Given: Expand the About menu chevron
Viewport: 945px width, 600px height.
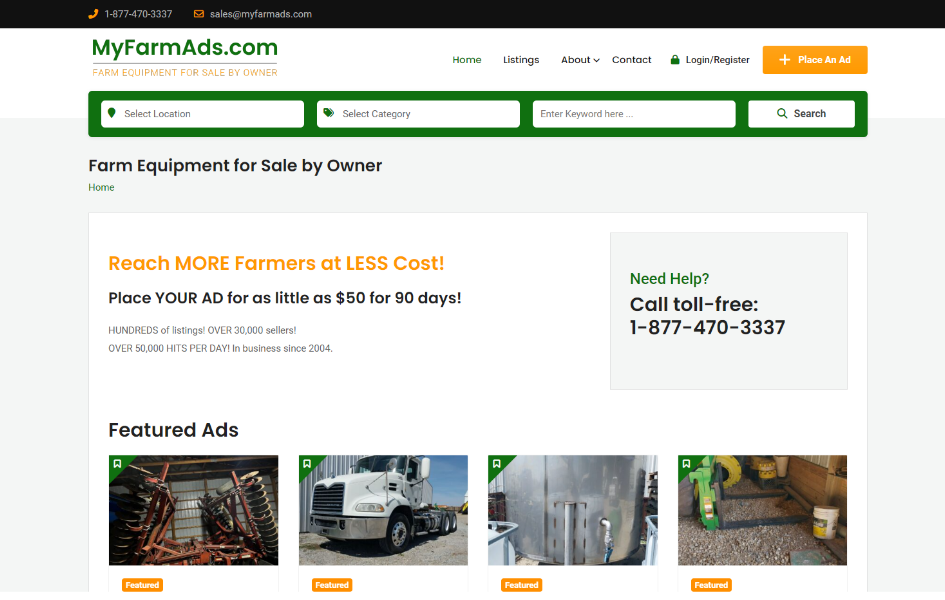Looking at the screenshot, I should pyautogui.click(x=596, y=60).
